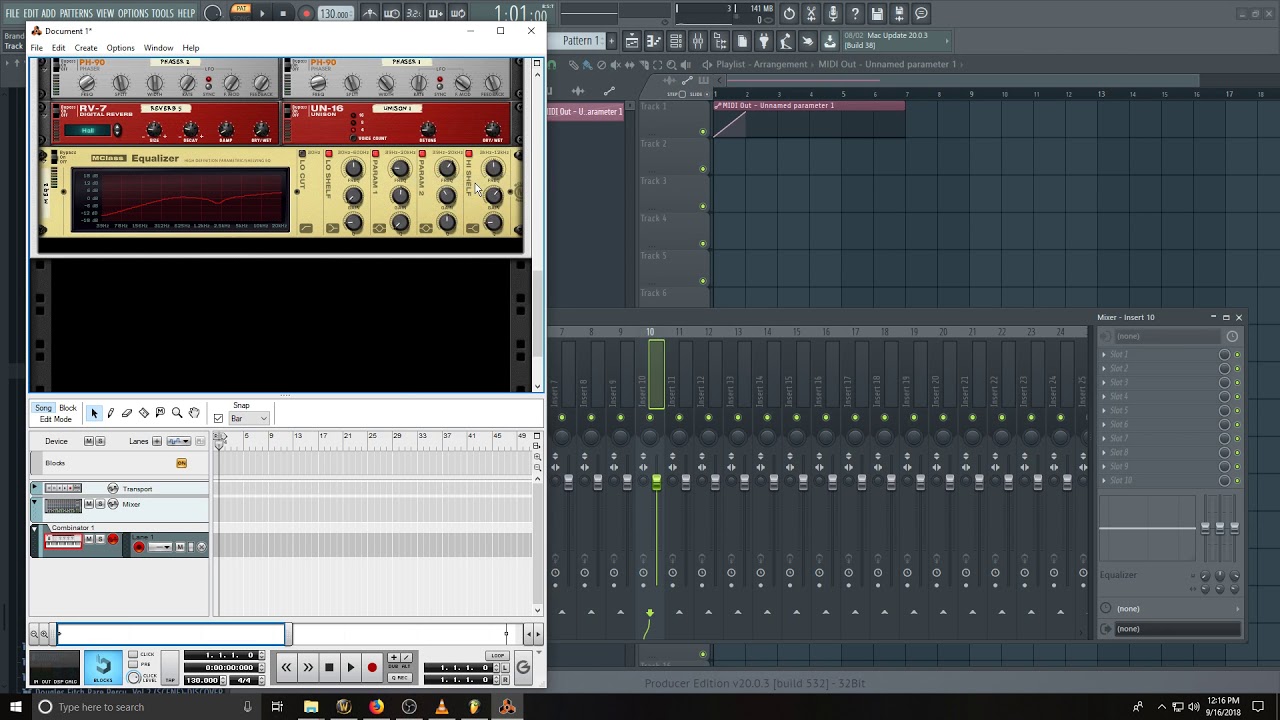This screenshot has height=720, width=1280.
Task: Open the FL Studio PATTERNS menu
Action: (x=76, y=13)
